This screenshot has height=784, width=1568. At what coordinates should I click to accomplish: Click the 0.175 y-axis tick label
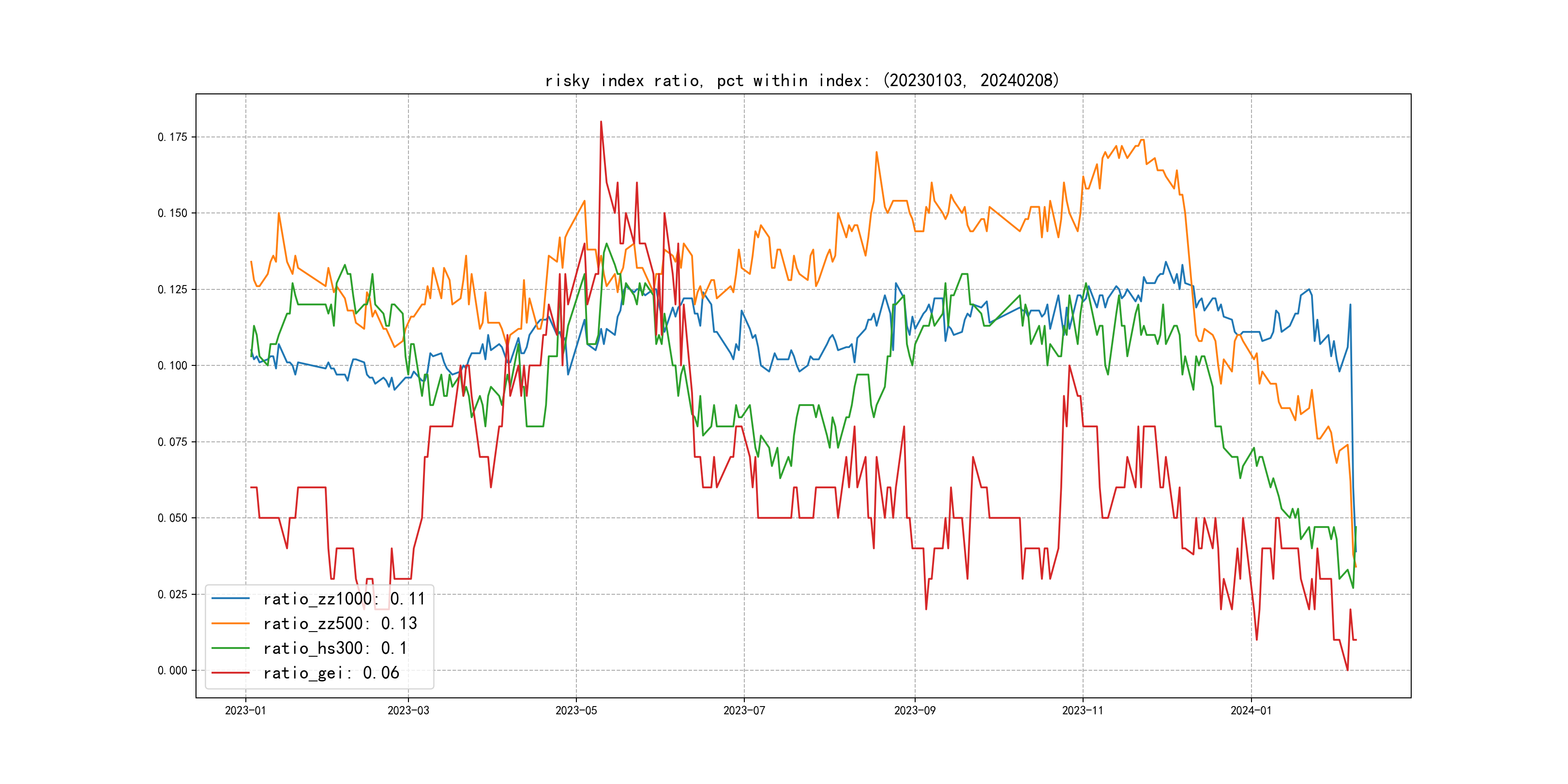point(172,137)
